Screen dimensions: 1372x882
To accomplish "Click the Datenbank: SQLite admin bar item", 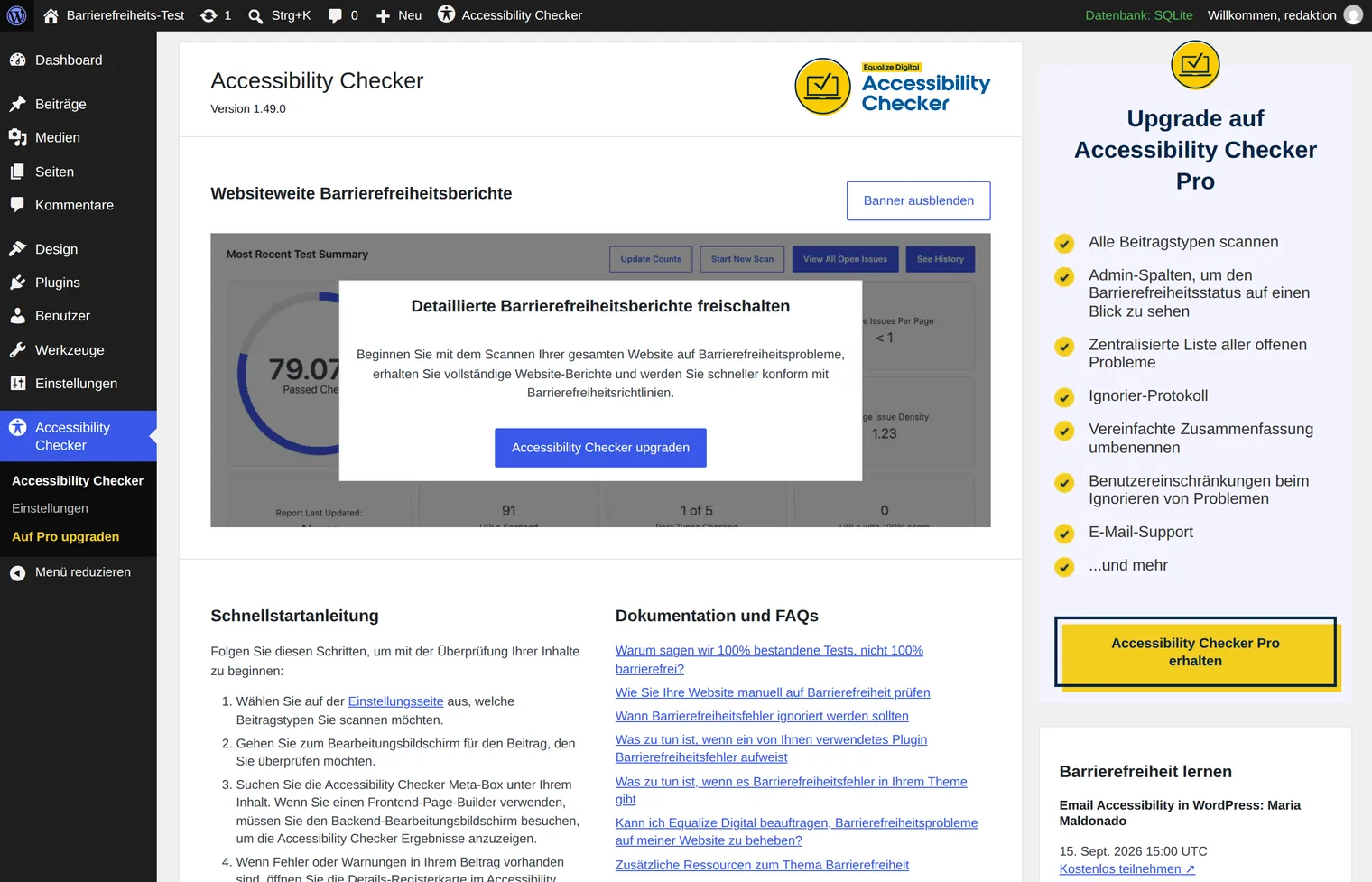I will click(1138, 15).
